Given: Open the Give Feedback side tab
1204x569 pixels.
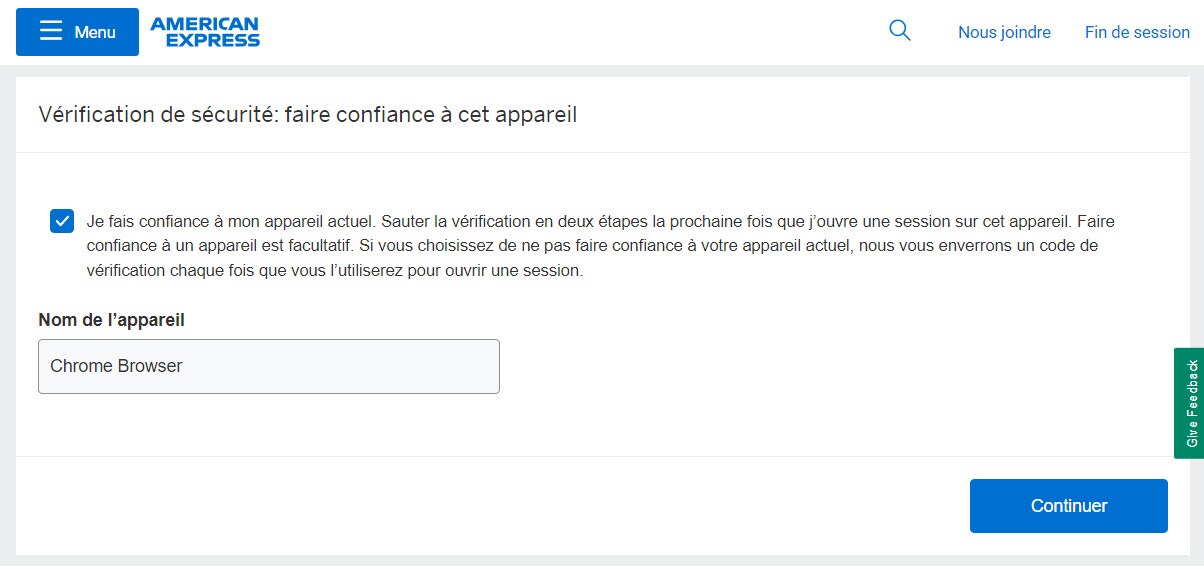Looking at the screenshot, I should click(1190, 403).
